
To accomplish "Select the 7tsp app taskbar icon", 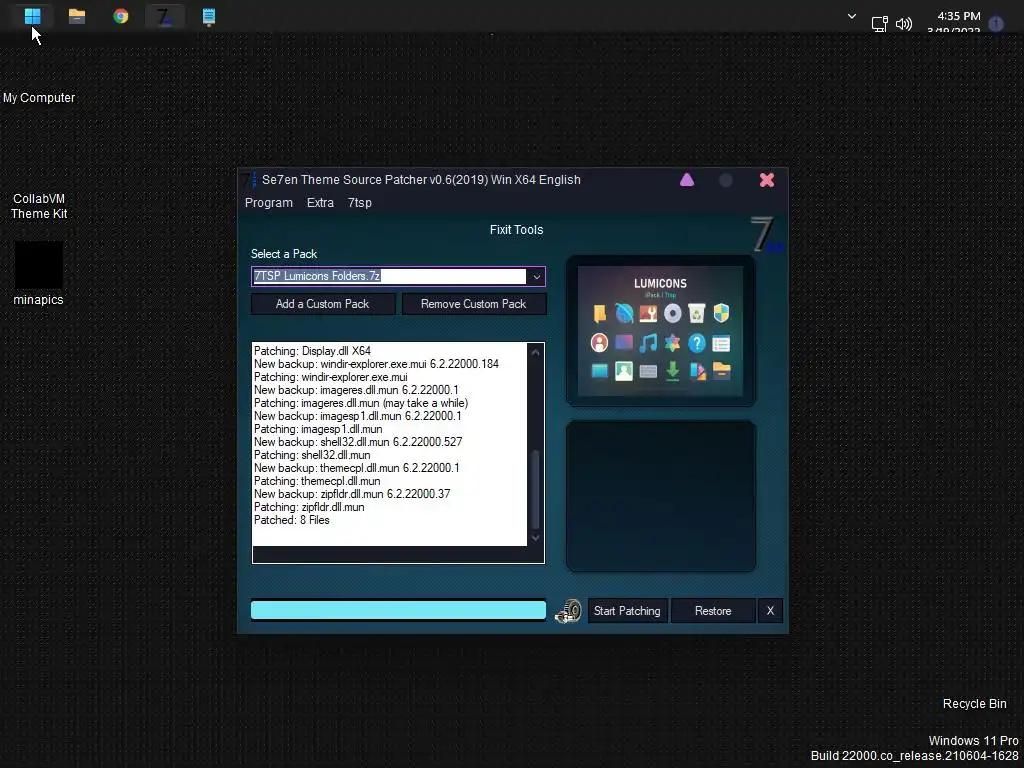I will coord(164,16).
